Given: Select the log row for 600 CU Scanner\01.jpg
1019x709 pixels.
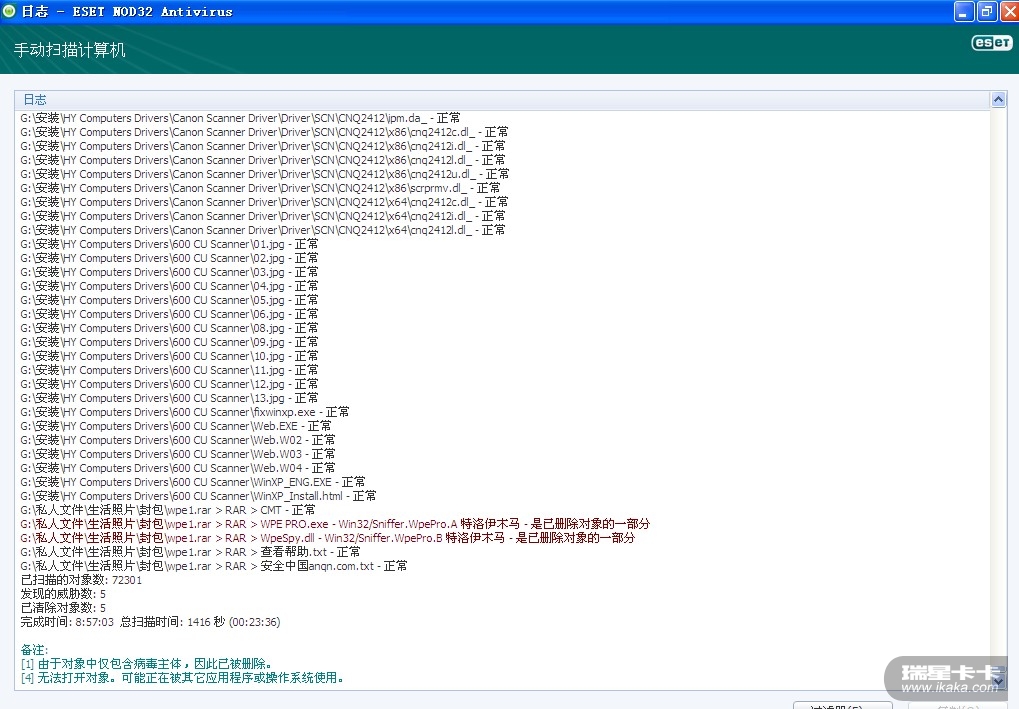Looking at the screenshot, I should click(x=170, y=244).
